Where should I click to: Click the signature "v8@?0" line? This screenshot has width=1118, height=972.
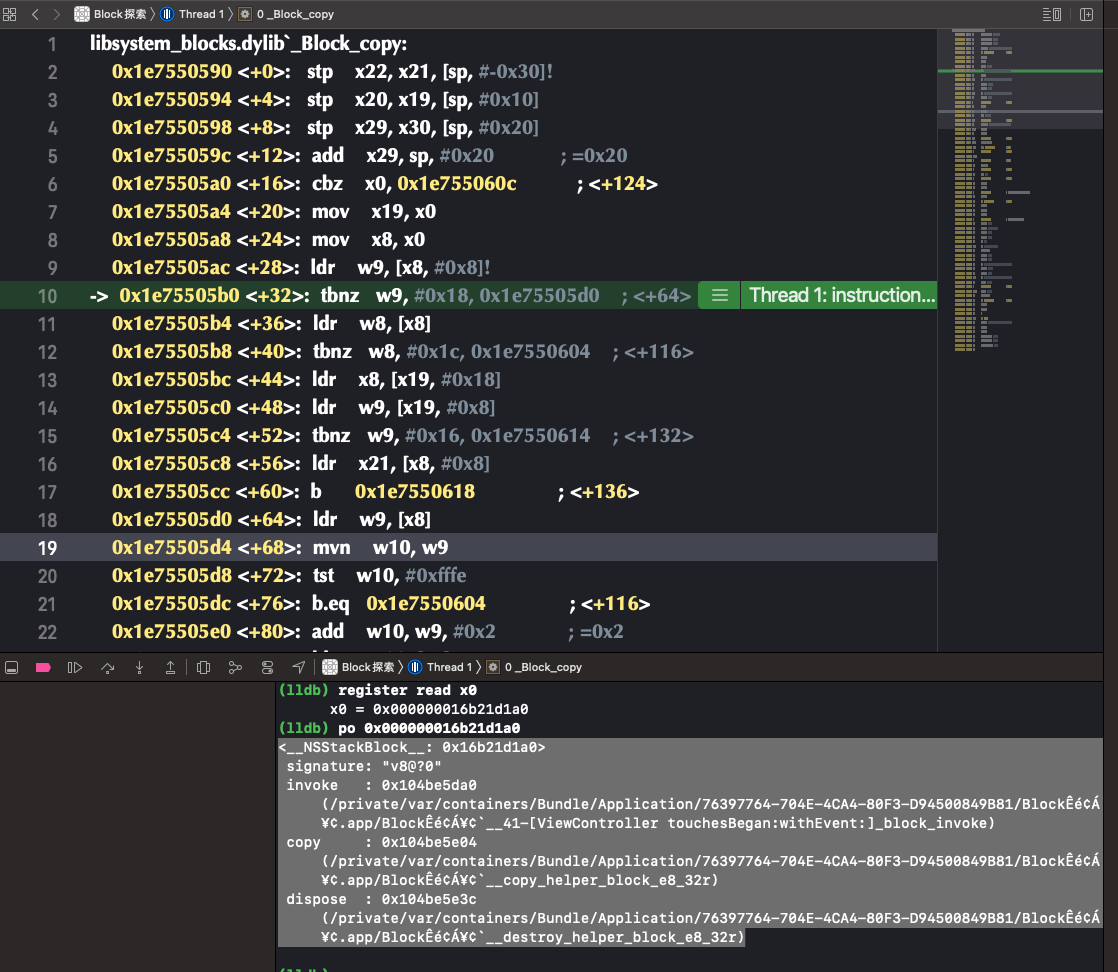(x=364, y=766)
